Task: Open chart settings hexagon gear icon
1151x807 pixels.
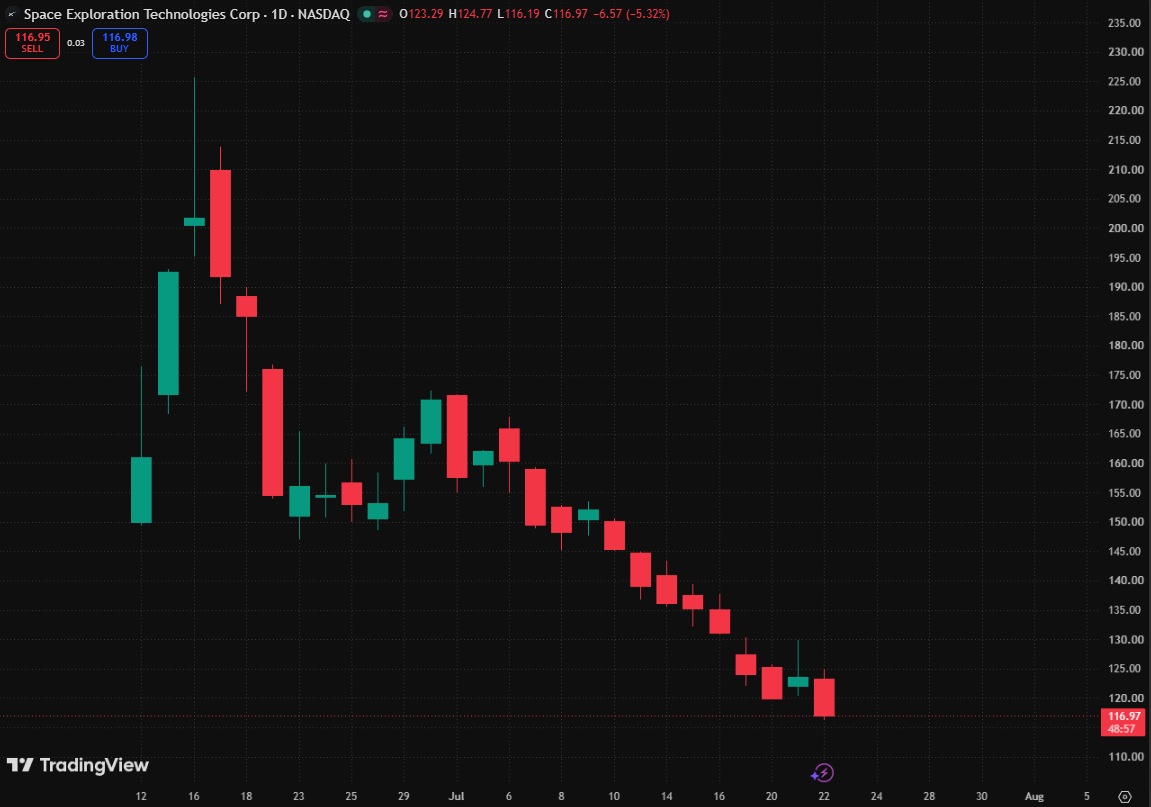Action: click(x=1125, y=796)
